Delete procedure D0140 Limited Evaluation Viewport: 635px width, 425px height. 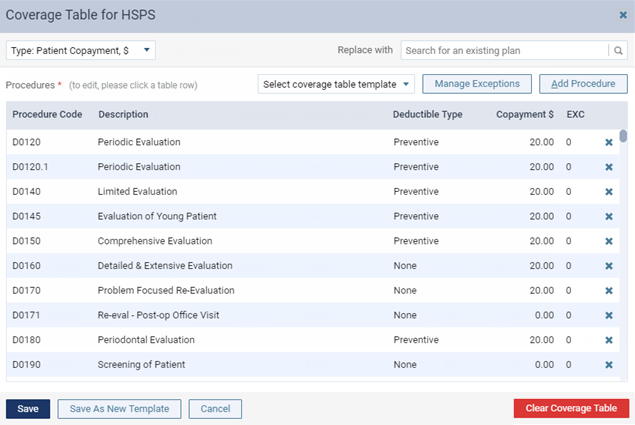coord(609,192)
